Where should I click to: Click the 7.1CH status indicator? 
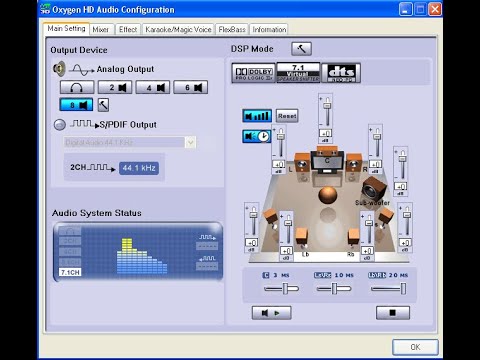[x=70, y=272]
